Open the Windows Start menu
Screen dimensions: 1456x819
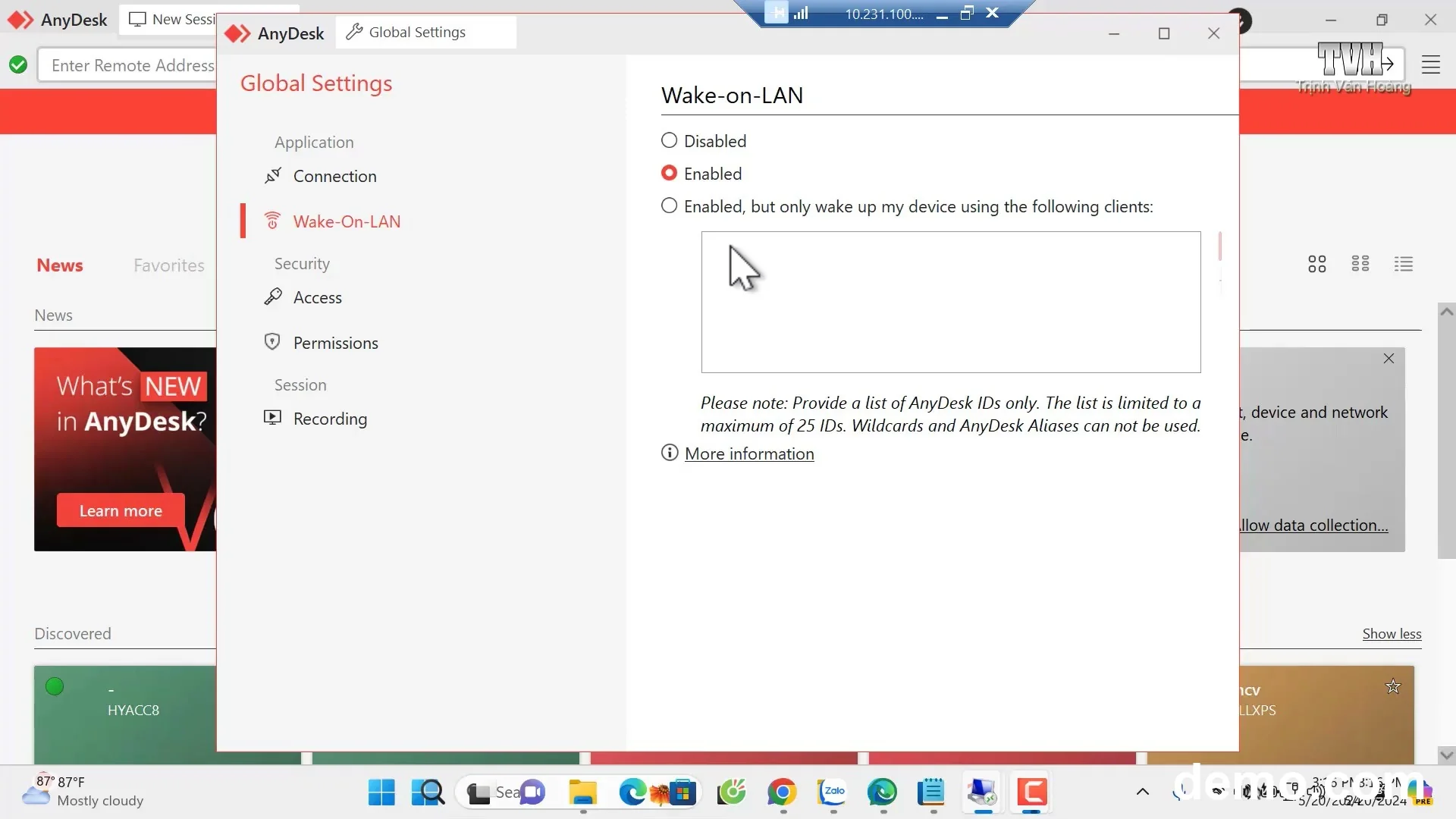(381, 792)
